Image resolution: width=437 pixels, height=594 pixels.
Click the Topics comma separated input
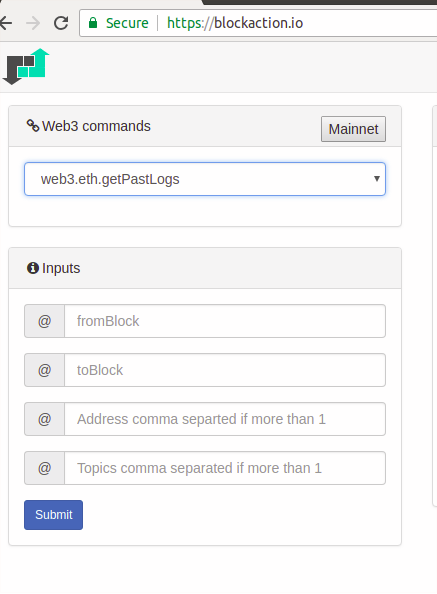(x=225, y=468)
